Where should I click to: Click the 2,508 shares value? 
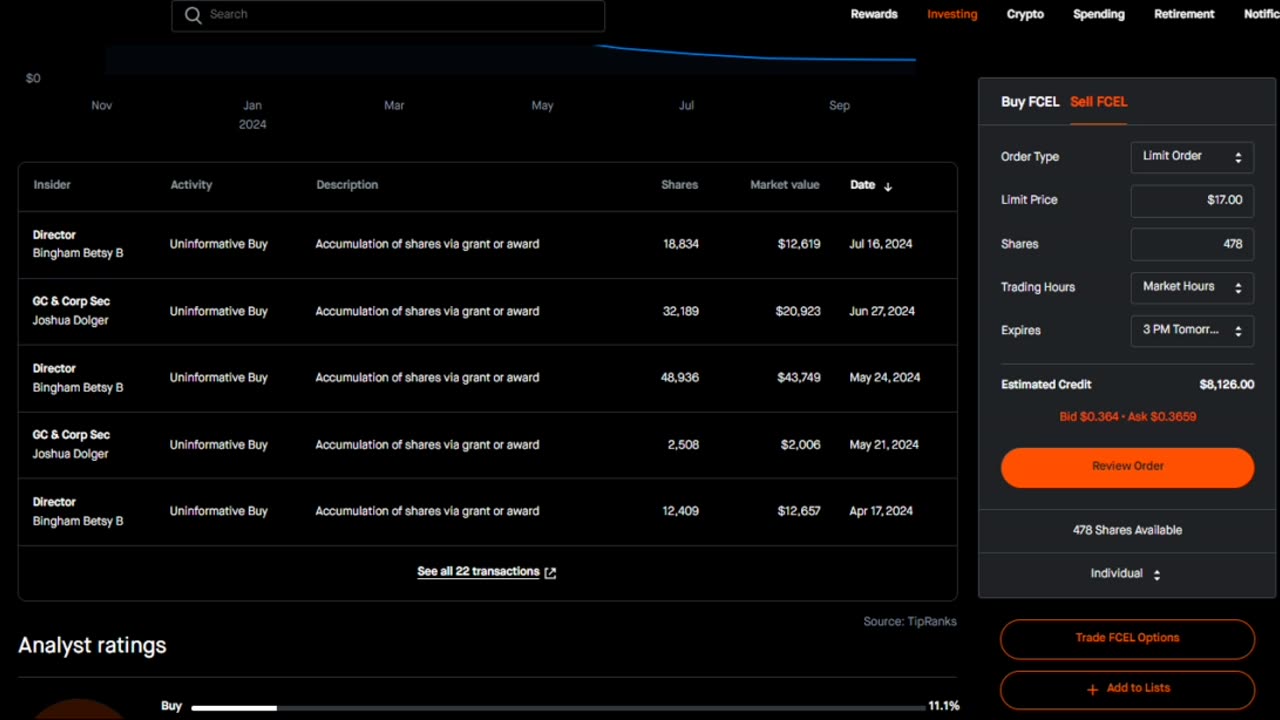[683, 445]
